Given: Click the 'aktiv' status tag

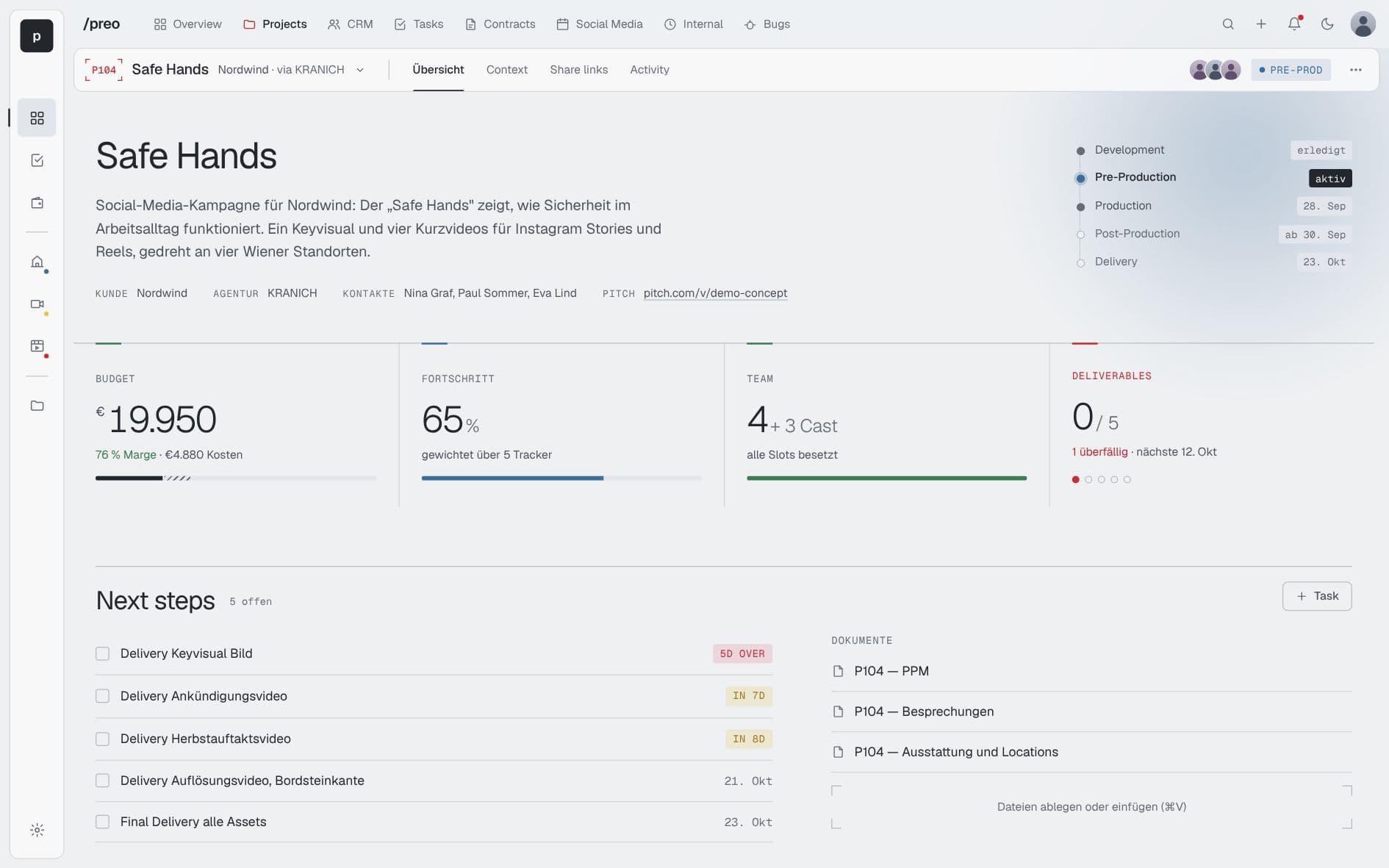Looking at the screenshot, I should click(1330, 179).
